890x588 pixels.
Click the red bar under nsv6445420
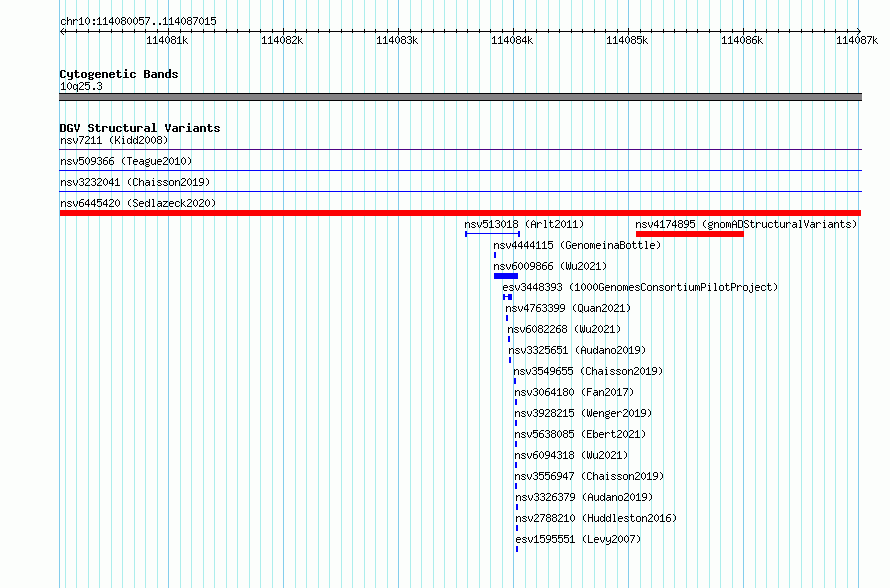460,213
